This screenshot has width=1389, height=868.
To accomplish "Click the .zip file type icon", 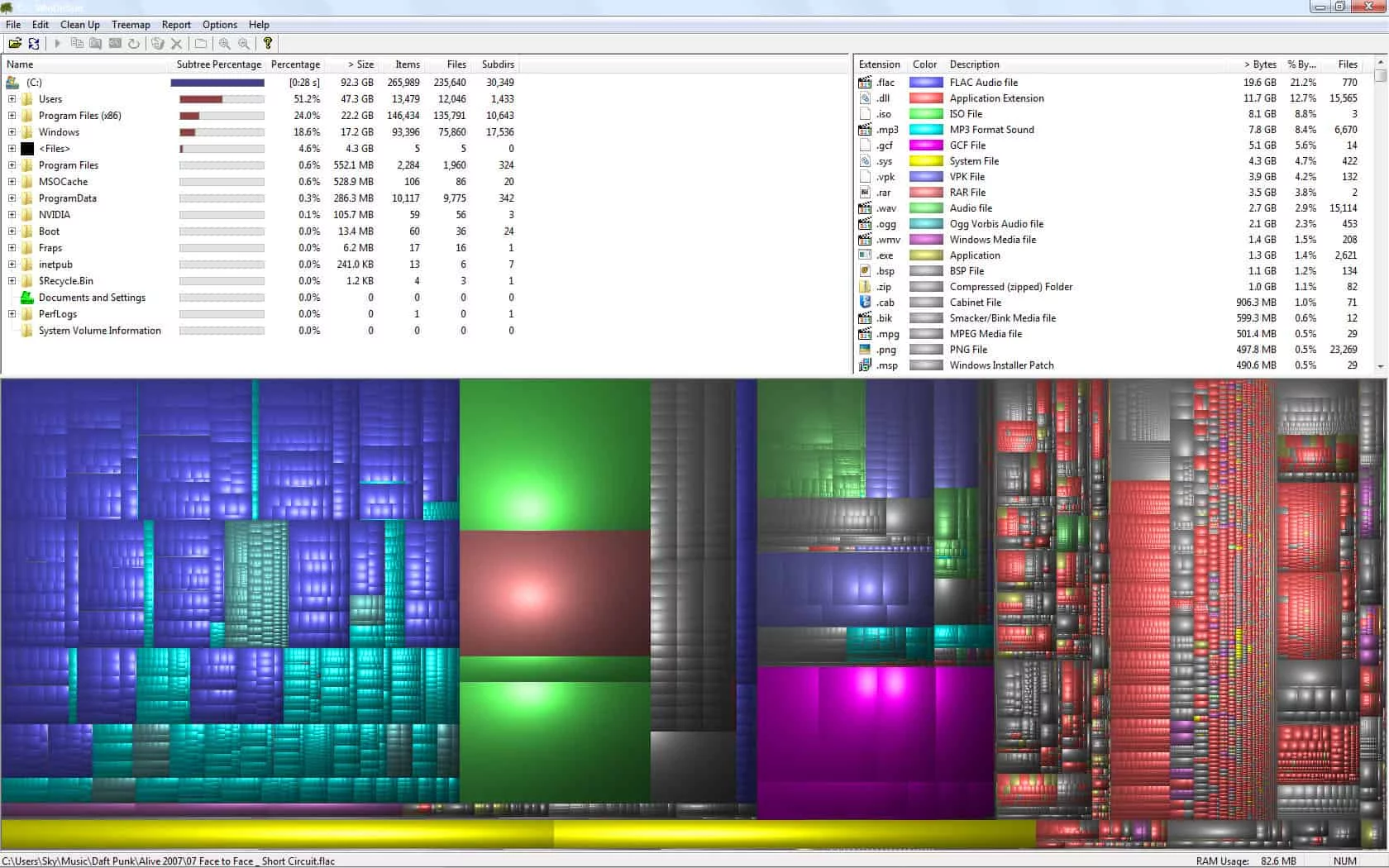I will pyautogui.click(x=865, y=287).
